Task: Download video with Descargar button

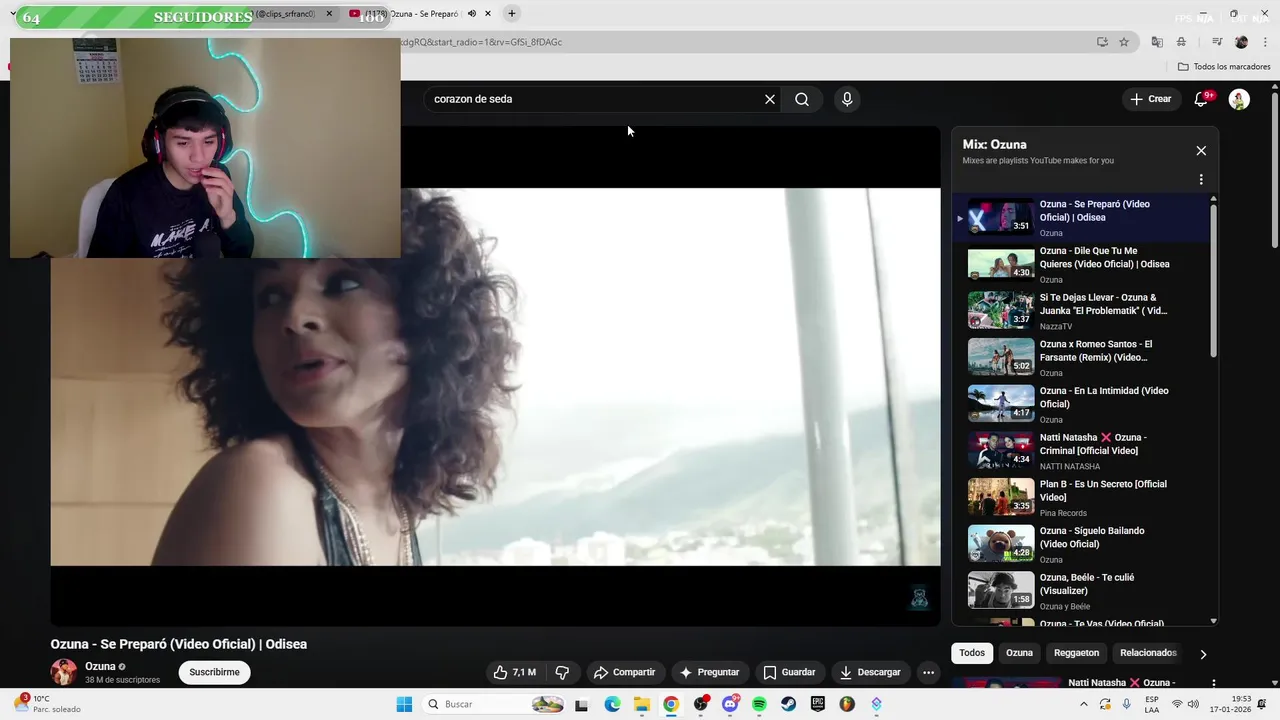Action: click(x=870, y=672)
